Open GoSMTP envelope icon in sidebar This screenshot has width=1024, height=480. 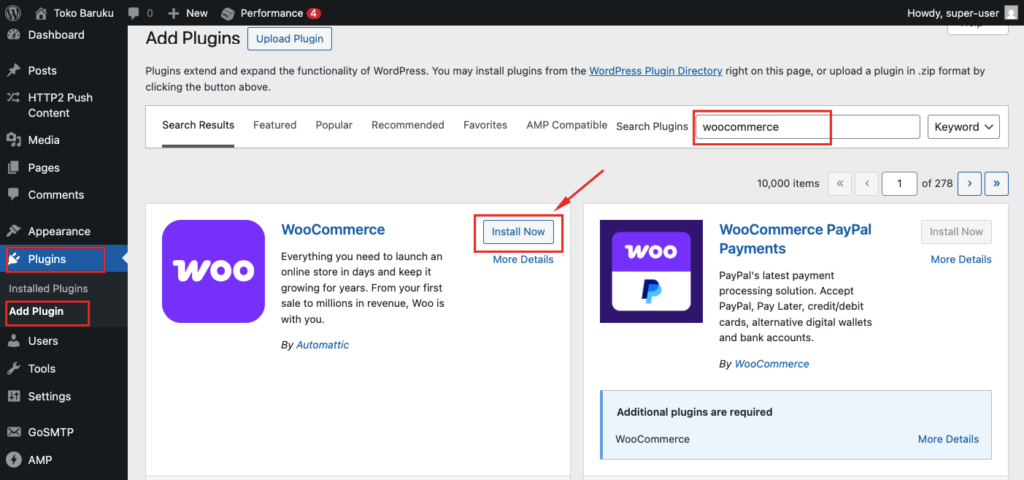point(13,432)
